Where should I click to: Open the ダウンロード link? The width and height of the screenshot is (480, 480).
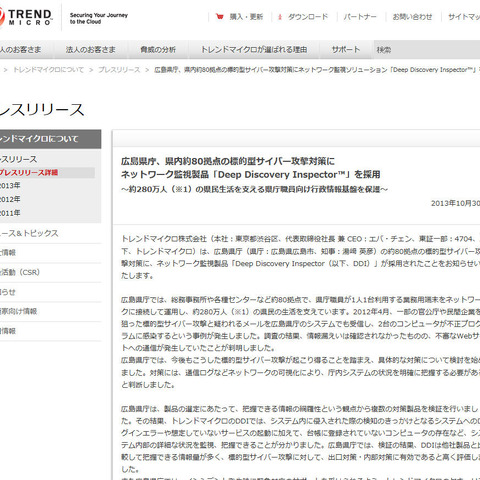coord(308,17)
